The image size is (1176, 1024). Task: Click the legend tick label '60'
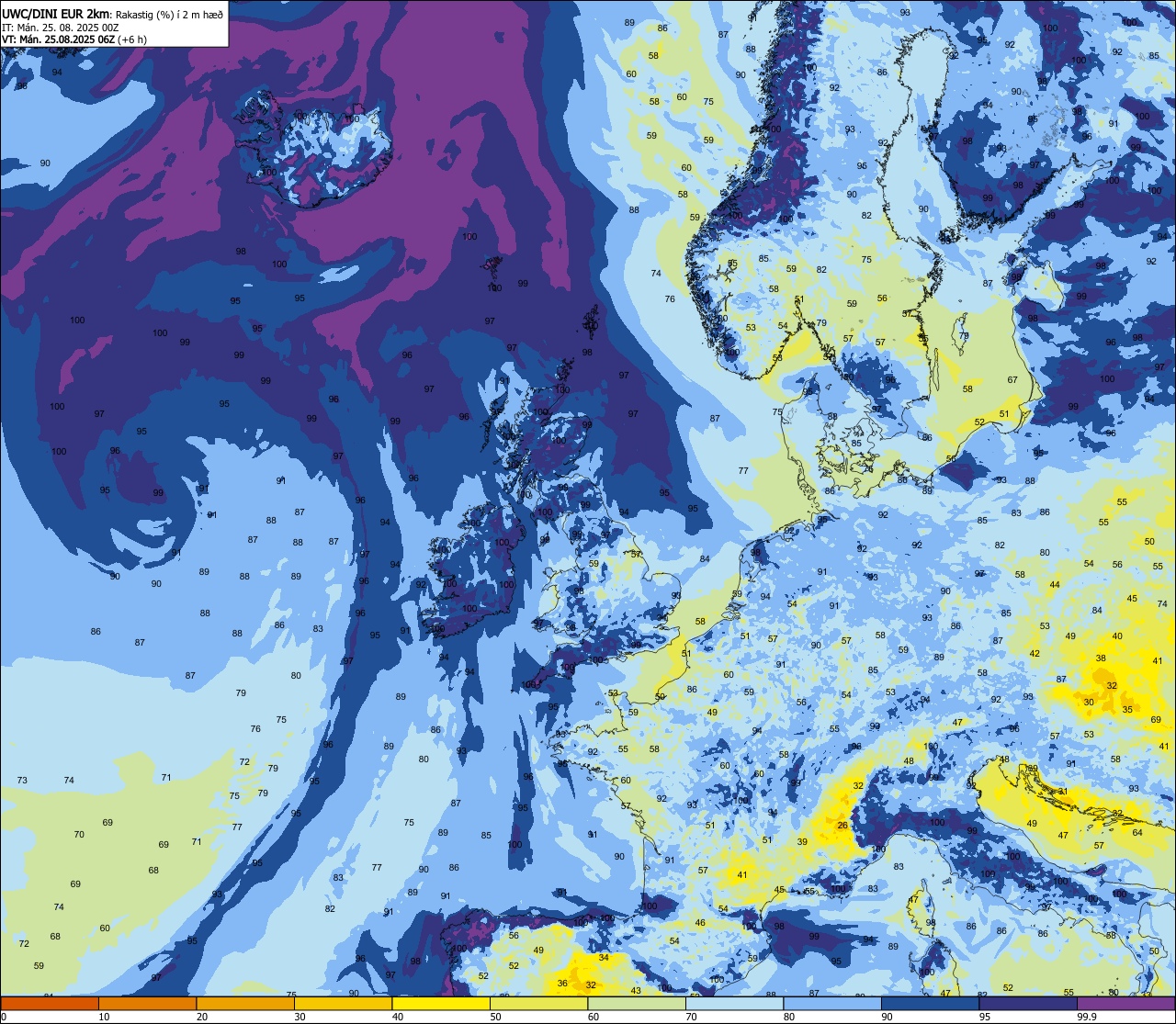[594, 1017]
